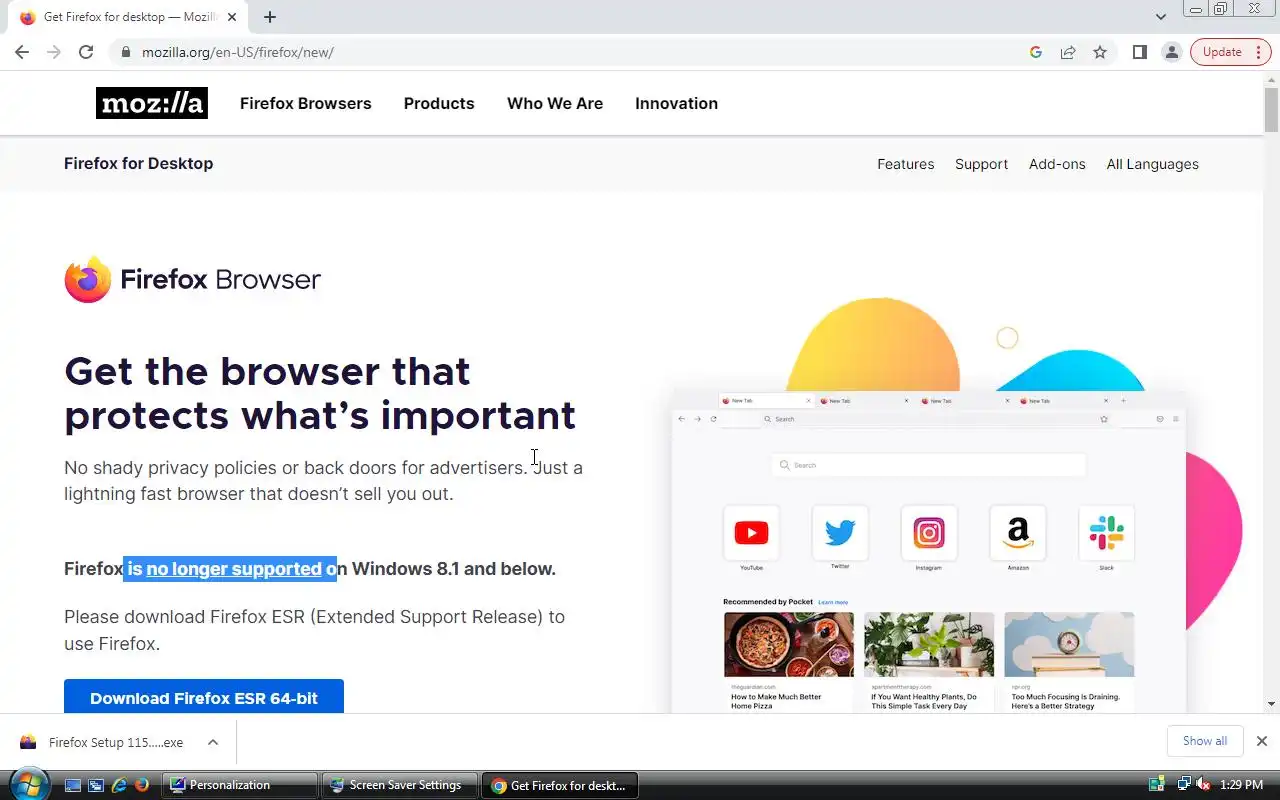Open the Chrome side panel
Image resolution: width=1280 pixels, height=800 pixels.
click(x=1139, y=52)
